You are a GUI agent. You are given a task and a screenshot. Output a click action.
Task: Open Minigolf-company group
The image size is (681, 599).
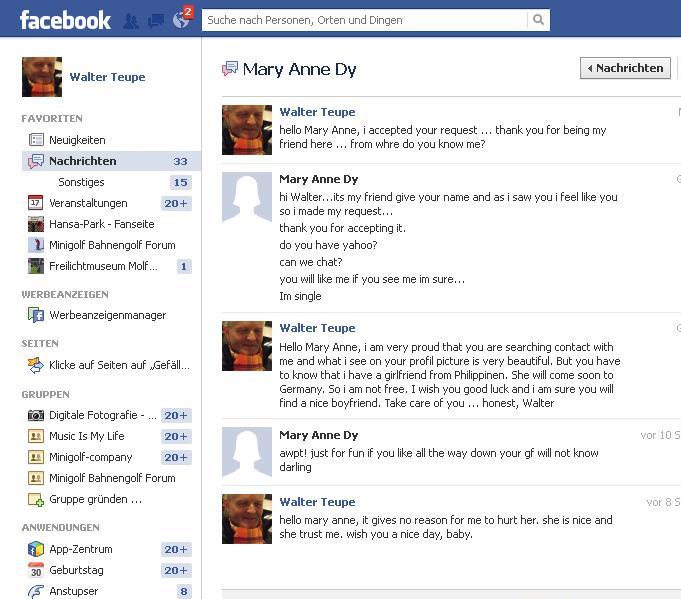90,457
